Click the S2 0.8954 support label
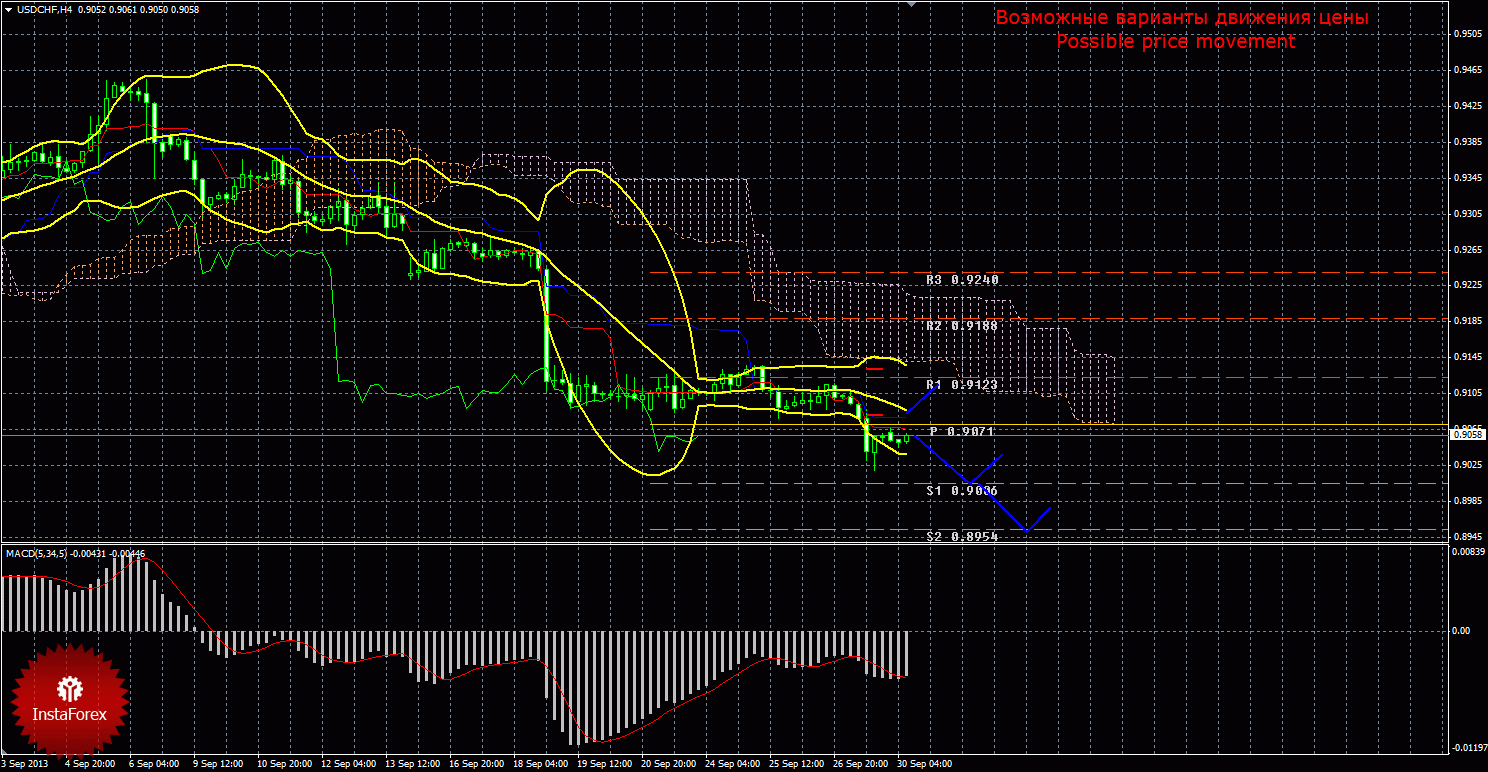Viewport: 1488px width, 772px height. point(962,537)
